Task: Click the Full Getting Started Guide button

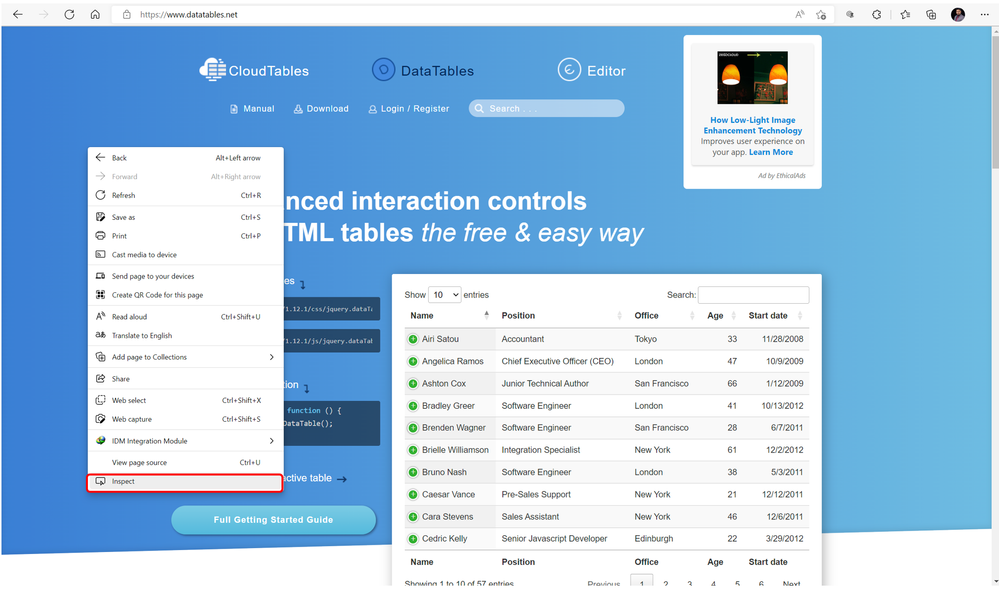Action: 273,520
